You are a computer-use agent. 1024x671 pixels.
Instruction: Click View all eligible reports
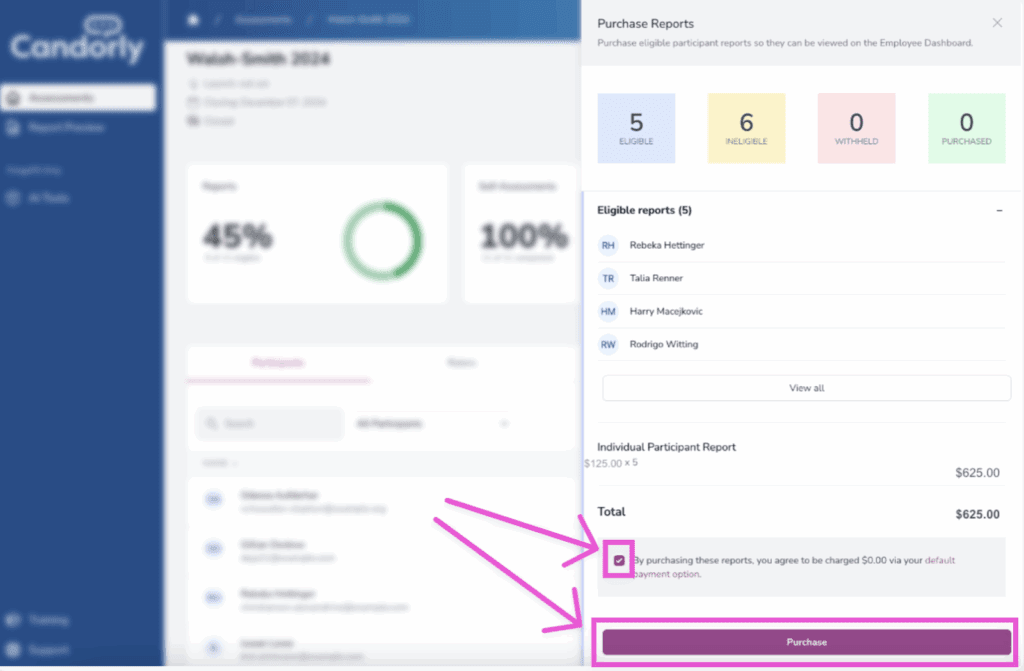[806, 388]
